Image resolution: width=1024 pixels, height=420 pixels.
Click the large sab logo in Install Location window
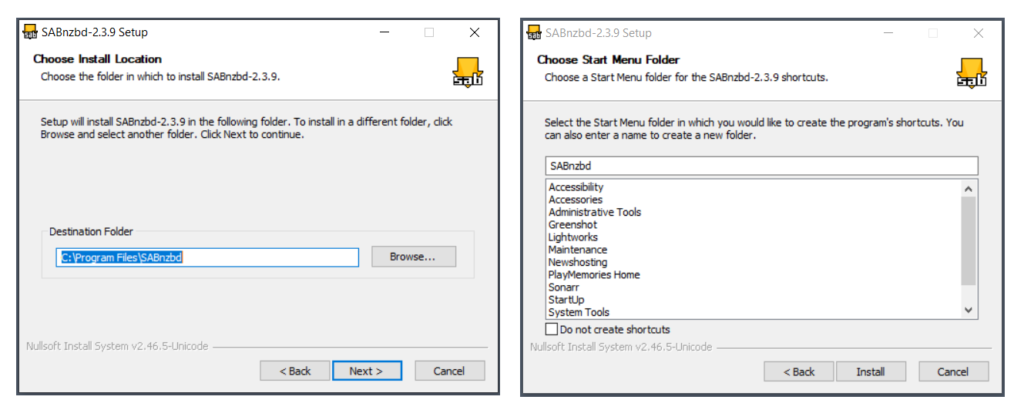tap(468, 73)
